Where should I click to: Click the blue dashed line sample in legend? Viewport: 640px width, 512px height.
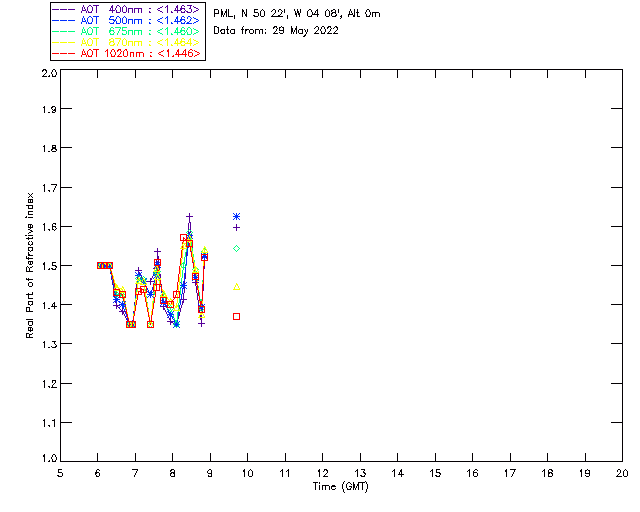(64, 20)
